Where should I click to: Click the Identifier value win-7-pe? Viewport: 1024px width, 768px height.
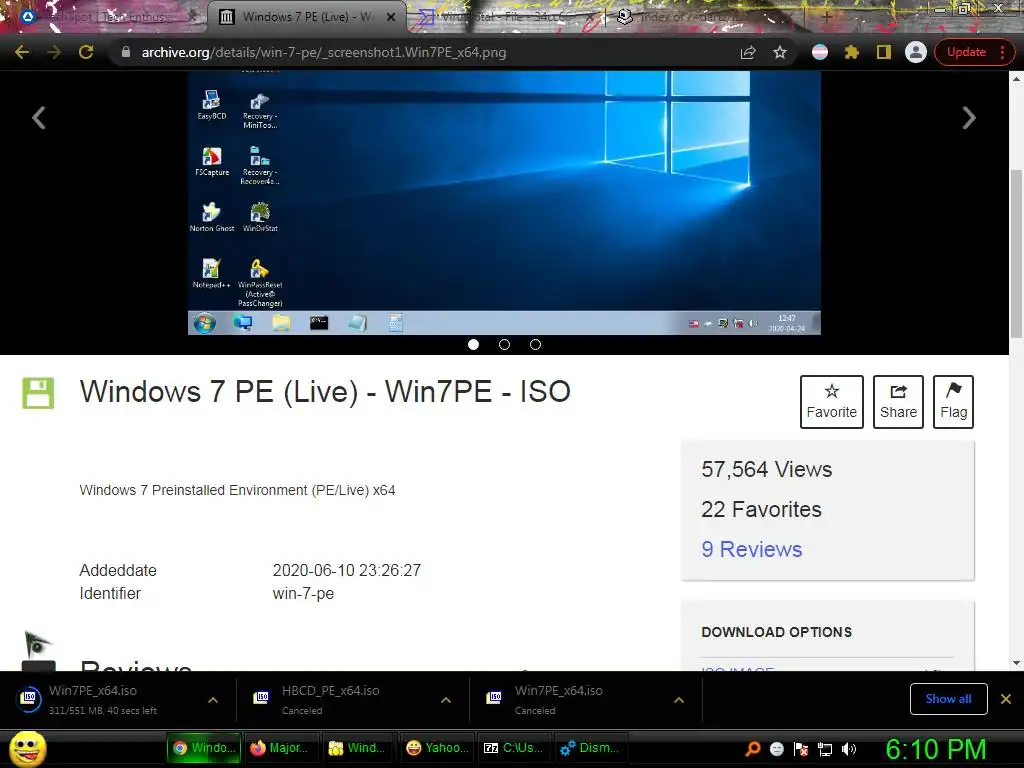click(x=303, y=594)
